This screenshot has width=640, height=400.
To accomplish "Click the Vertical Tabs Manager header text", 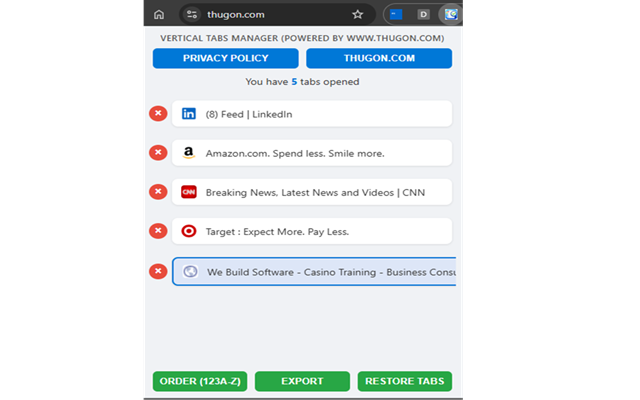I will click(302, 38).
